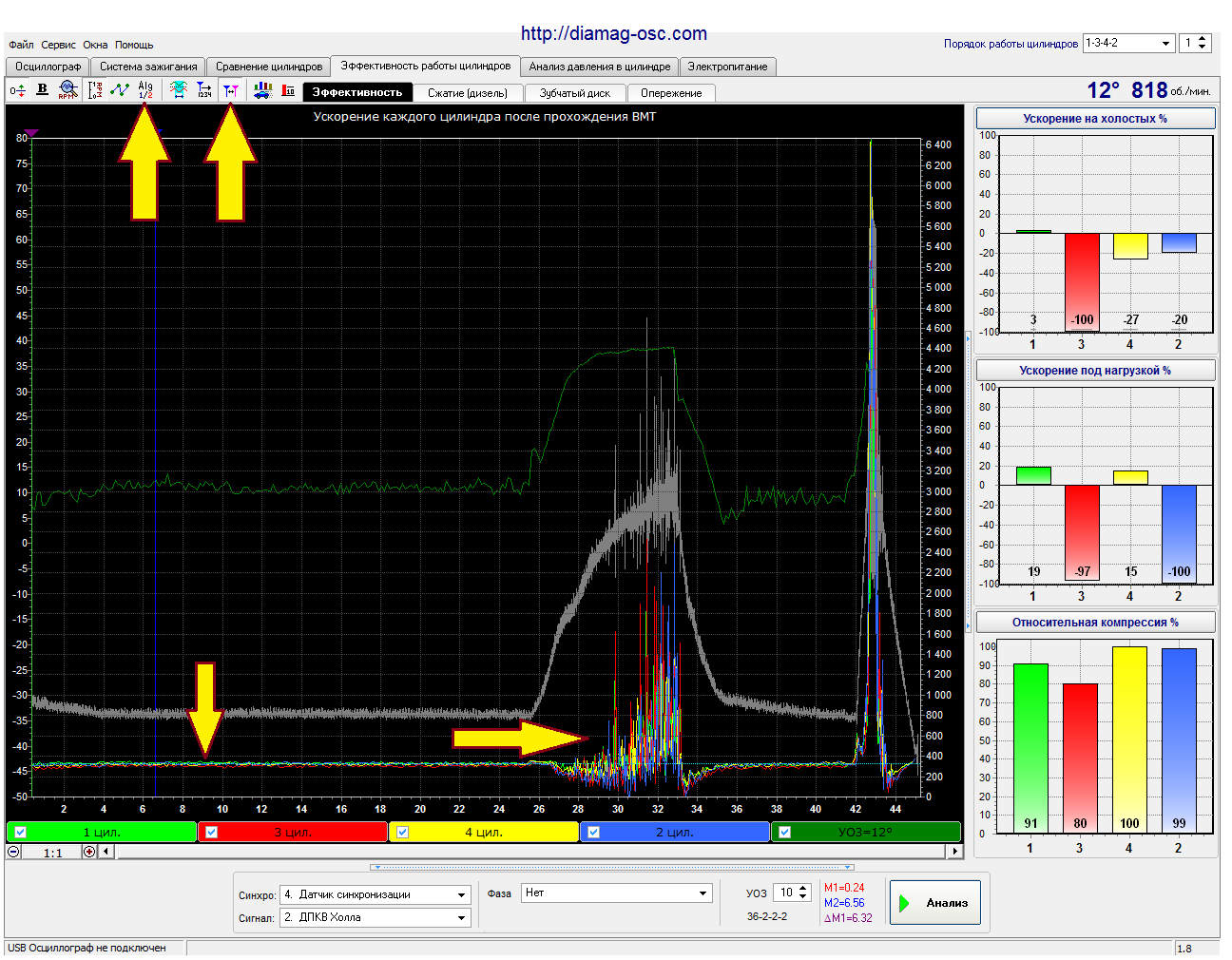The height and width of the screenshot is (960, 1232).
Task: Select the Сжатие (дизель) sub-tab
Action: click(x=468, y=93)
